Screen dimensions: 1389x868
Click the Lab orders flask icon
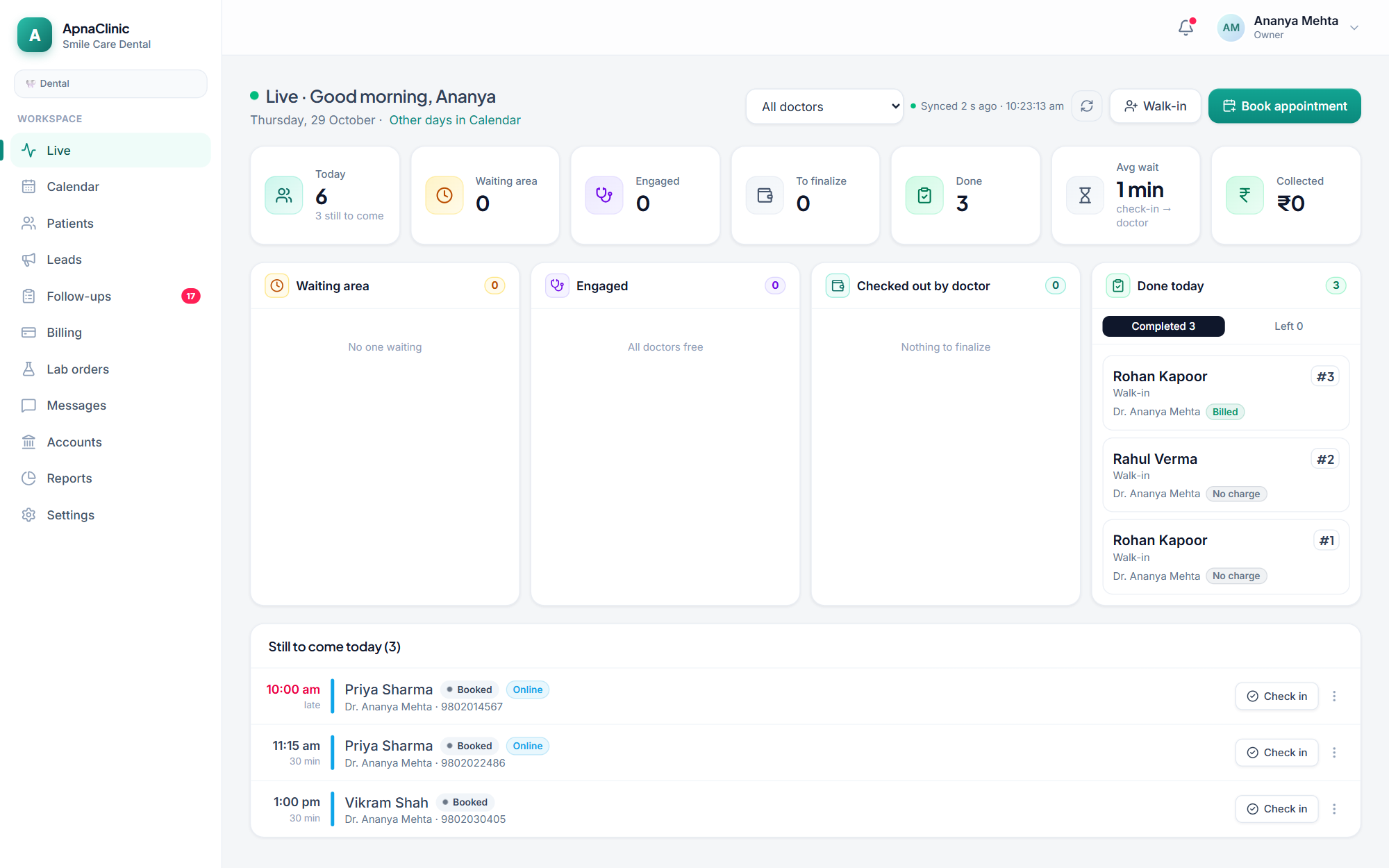[x=28, y=369]
